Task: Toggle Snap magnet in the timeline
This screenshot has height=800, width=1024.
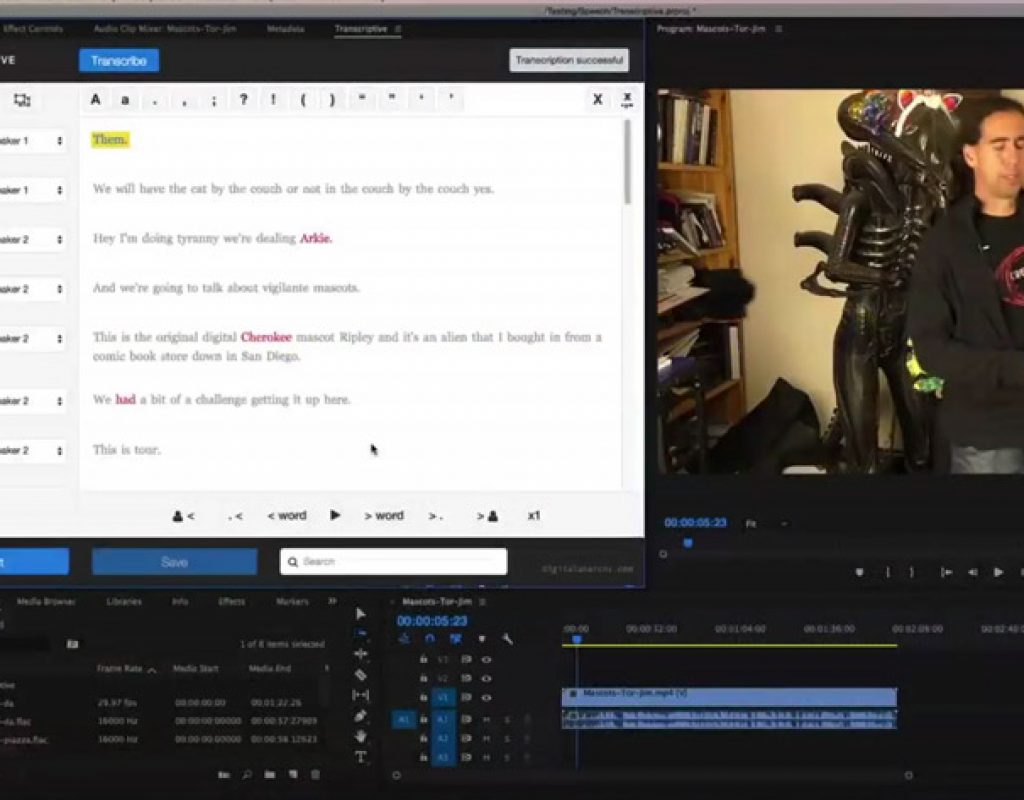Action: (x=430, y=639)
